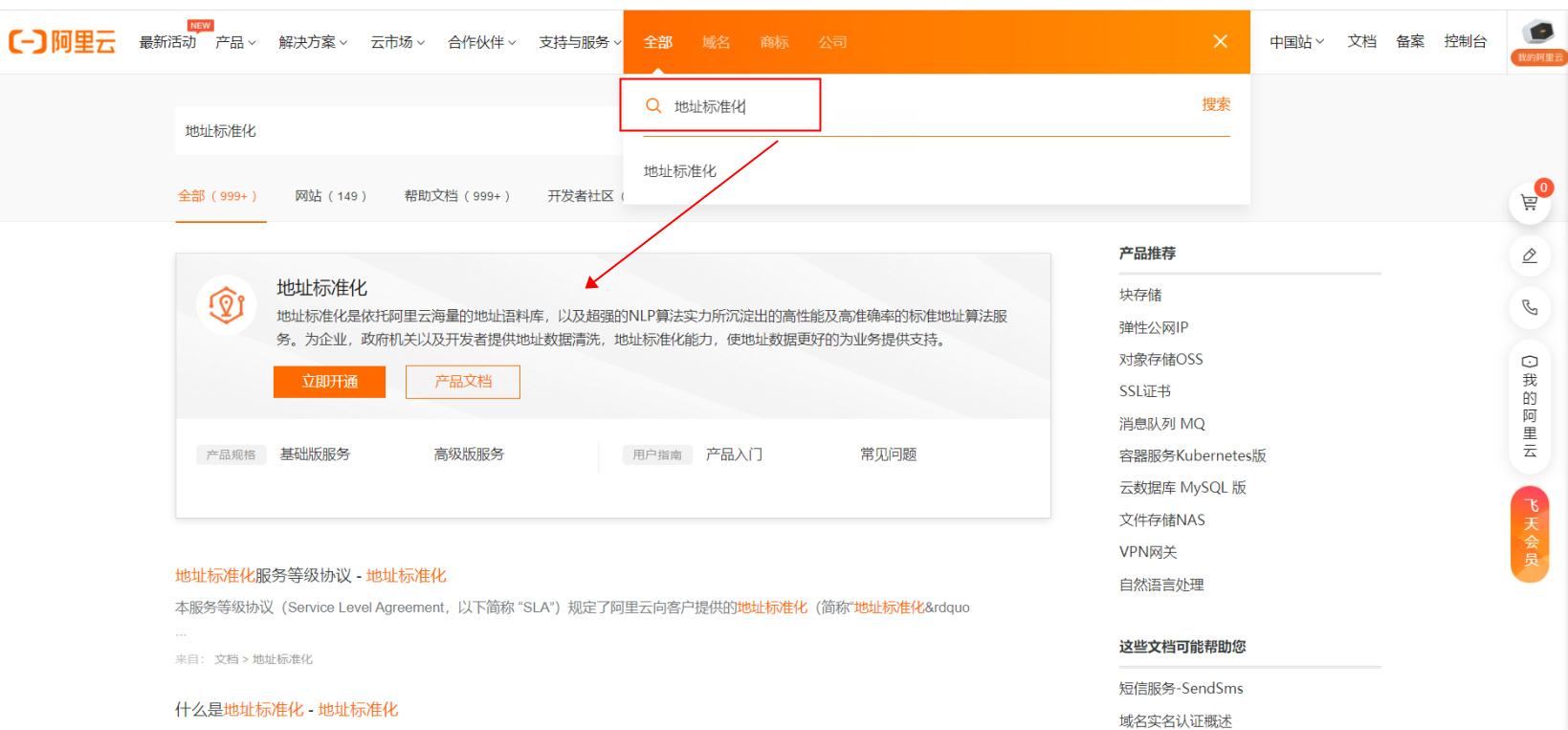Expand the 解决方案 dropdown menu
Viewport: 1568px width, 730px height.
coord(313,42)
